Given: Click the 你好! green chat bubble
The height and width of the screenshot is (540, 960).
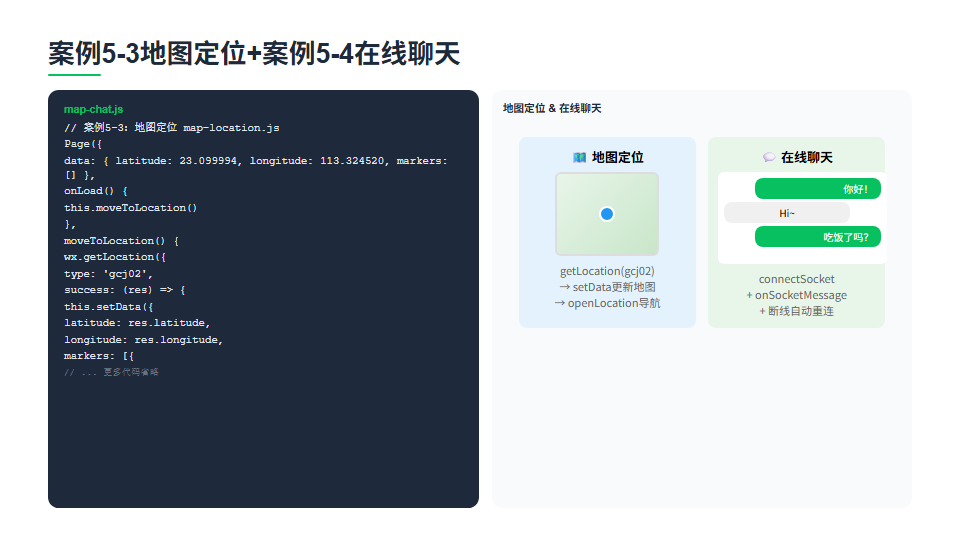Looking at the screenshot, I should click(x=817, y=189).
